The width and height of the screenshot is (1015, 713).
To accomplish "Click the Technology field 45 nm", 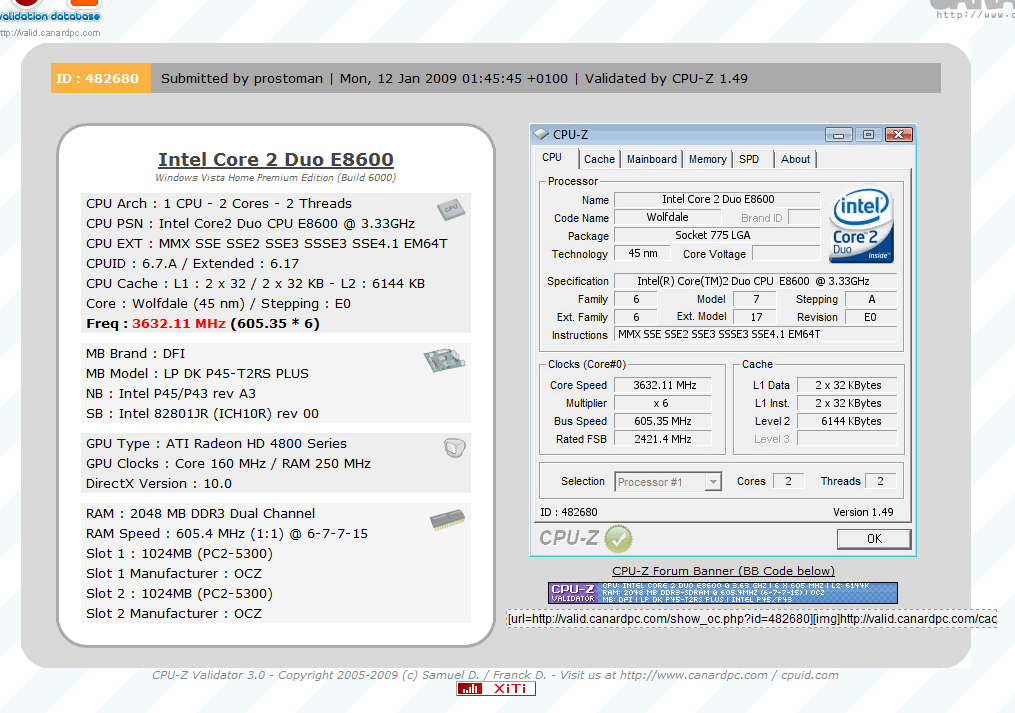I will (x=643, y=254).
